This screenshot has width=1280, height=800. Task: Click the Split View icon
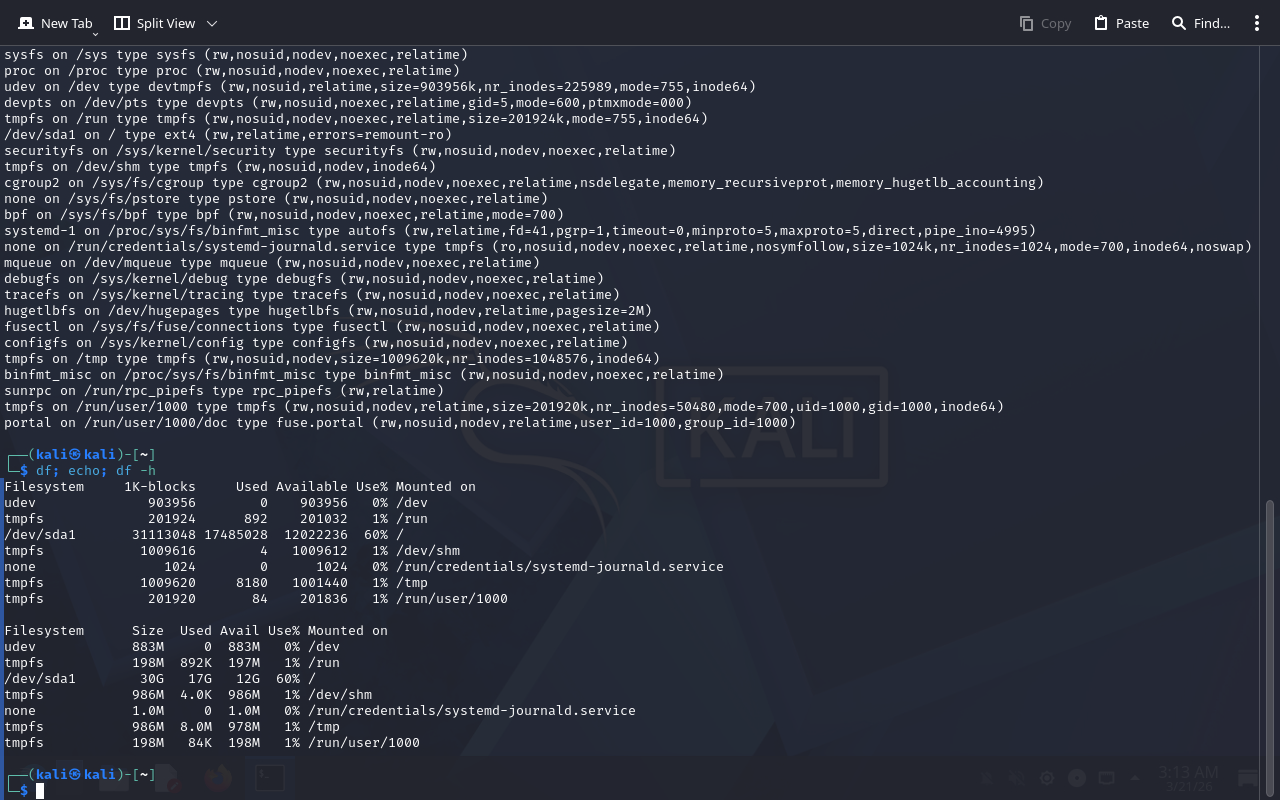click(122, 23)
